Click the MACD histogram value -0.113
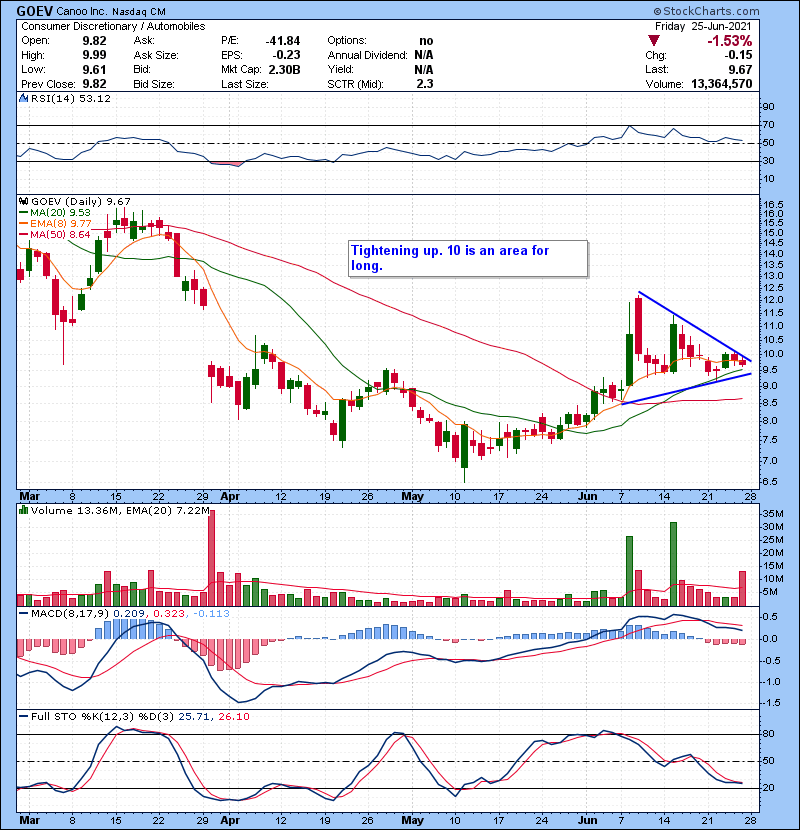Screen dimensions: 800x830 211,614
